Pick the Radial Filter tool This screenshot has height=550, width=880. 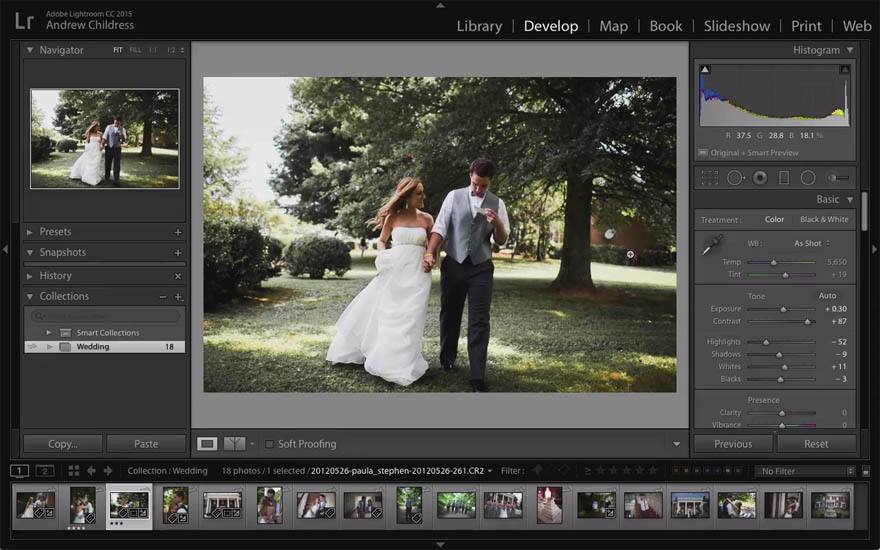point(808,177)
